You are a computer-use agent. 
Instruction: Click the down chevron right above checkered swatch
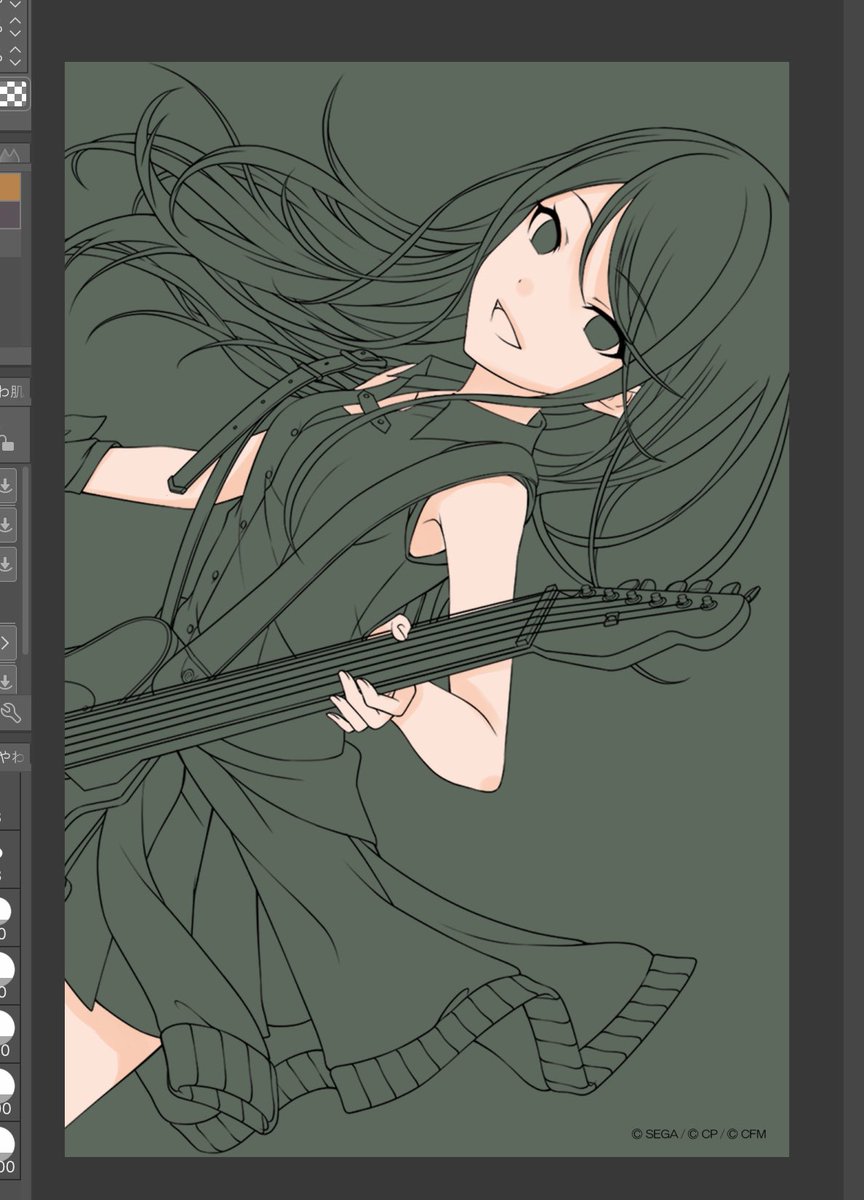point(15,60)
